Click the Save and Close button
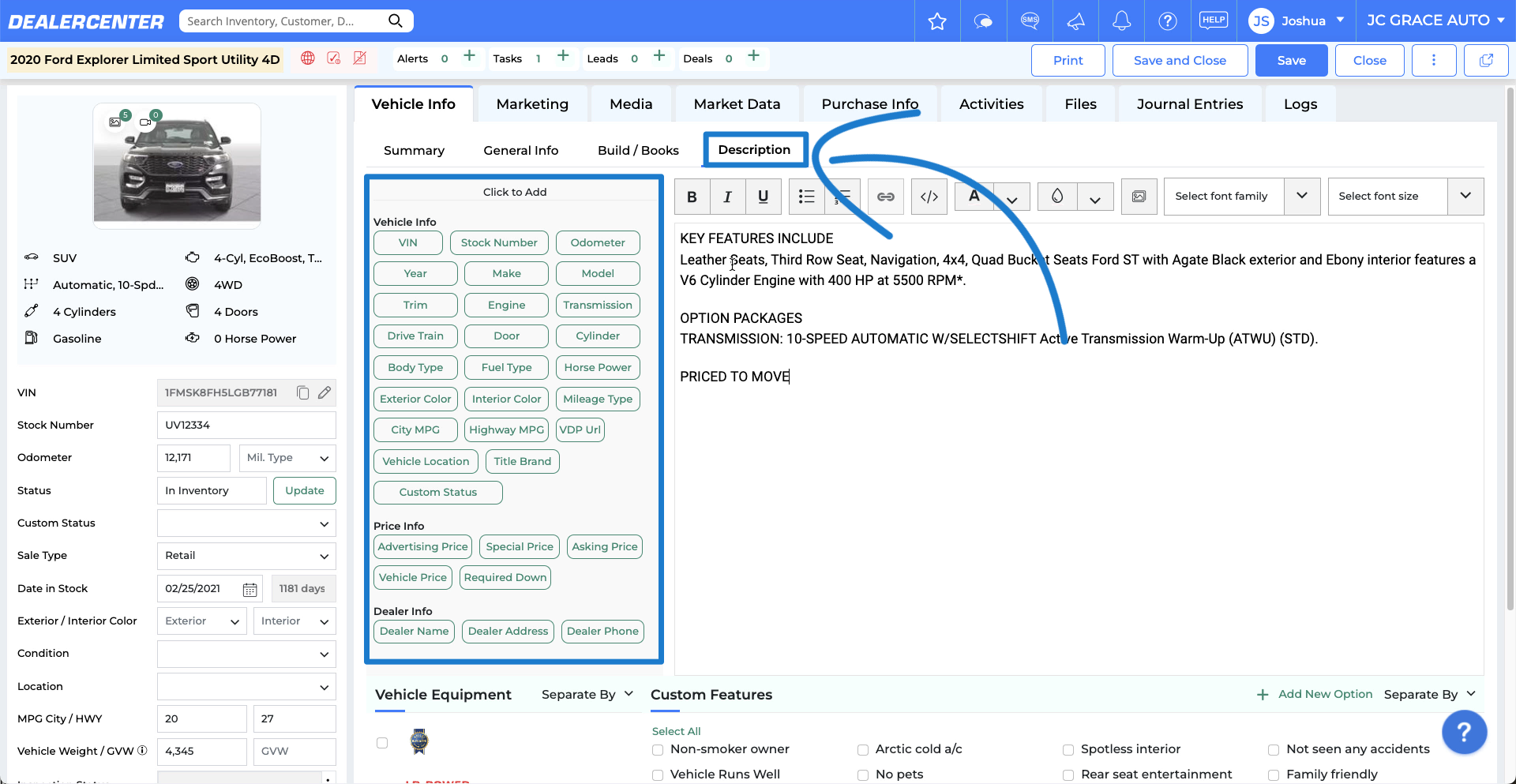The height and width of the screenshot is (784, 1516). pyautogui.click(x=1180, y=60)
